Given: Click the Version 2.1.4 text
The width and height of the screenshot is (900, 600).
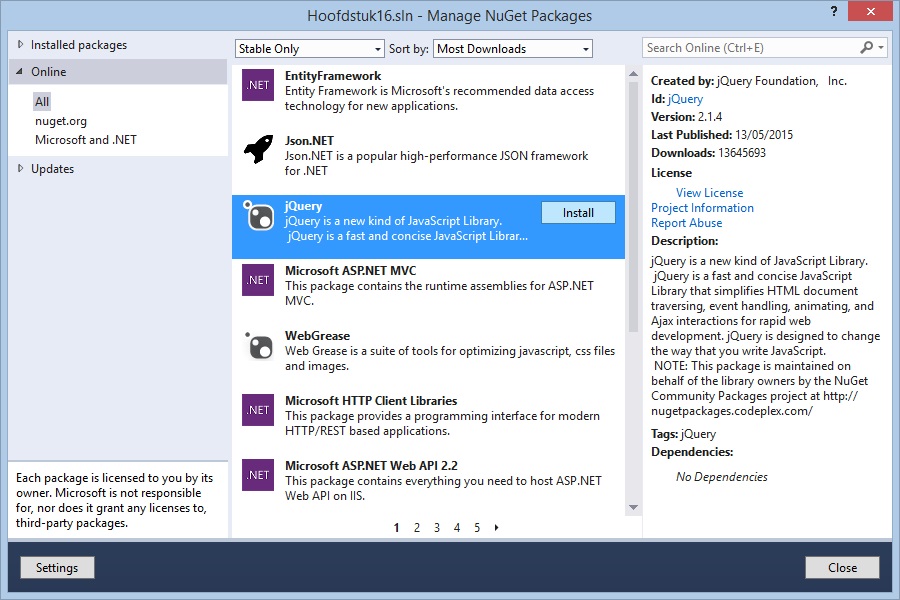Looking at the screenshot, I should coord(686,117).
